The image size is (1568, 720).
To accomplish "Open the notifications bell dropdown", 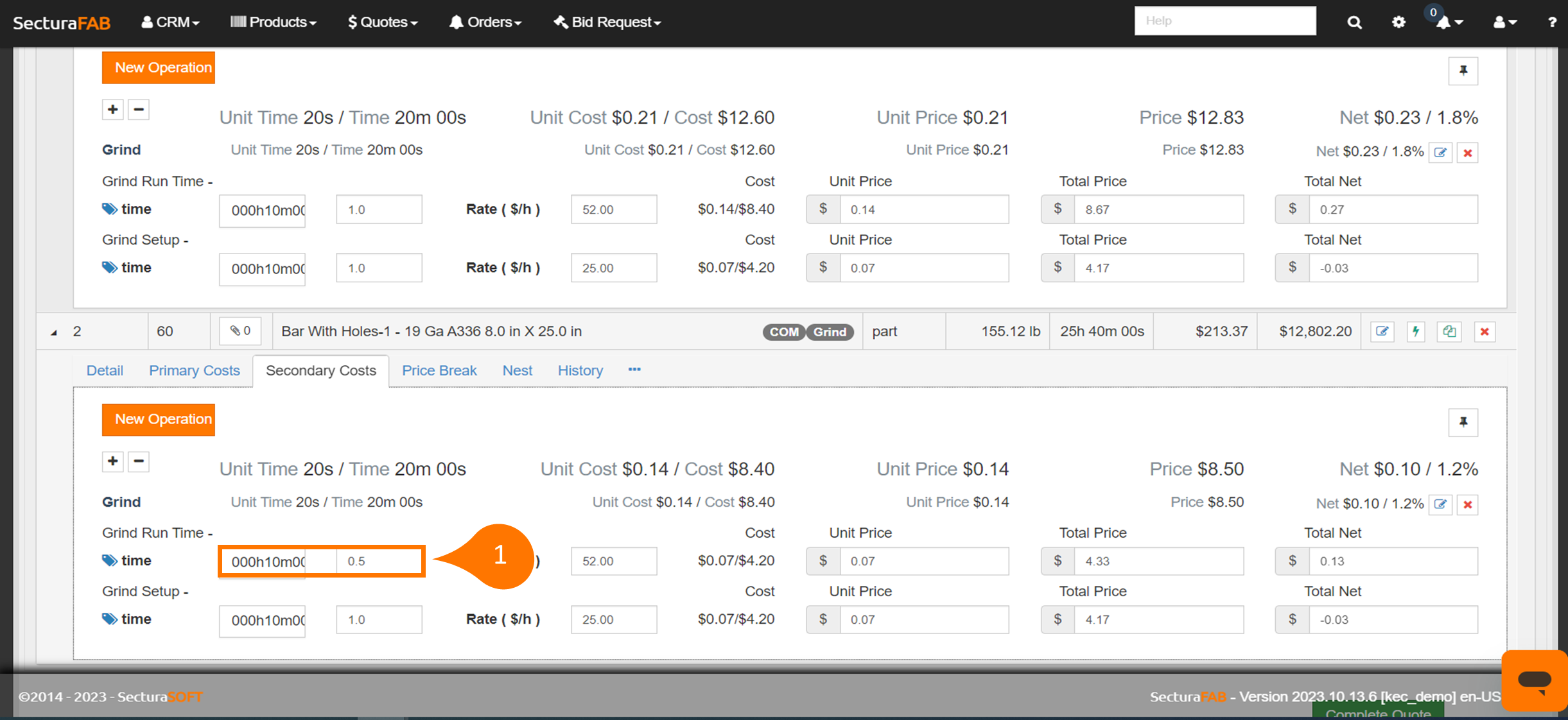I will click(1448, 22).
